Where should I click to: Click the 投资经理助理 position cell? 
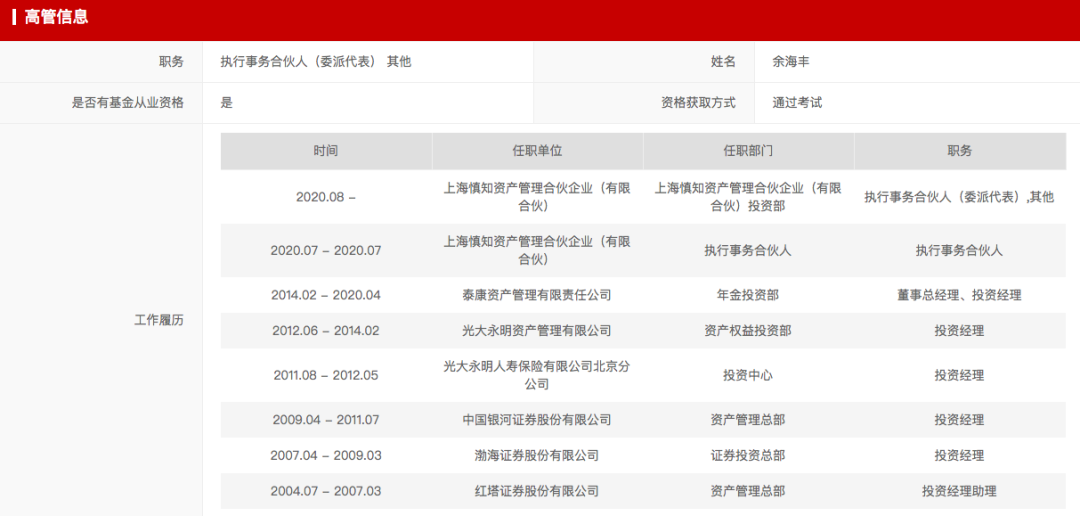959,491
